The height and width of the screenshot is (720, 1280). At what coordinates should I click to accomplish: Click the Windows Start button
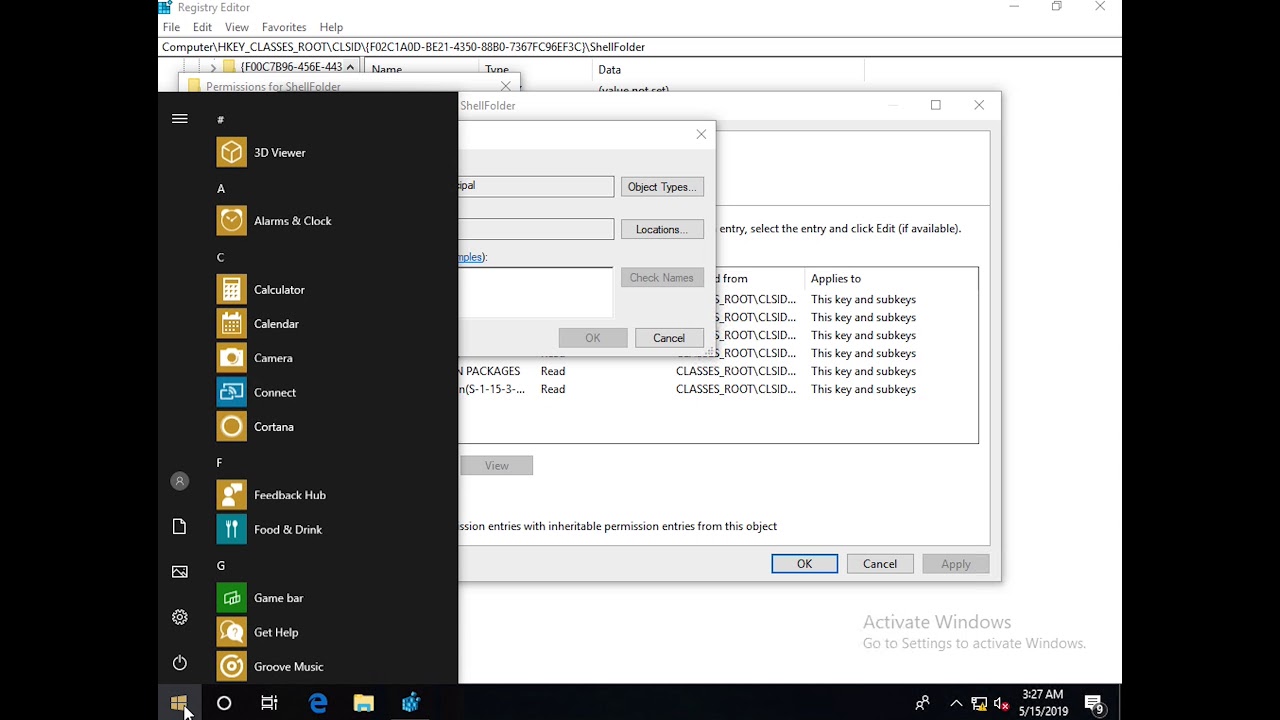[x=179, y=703]
